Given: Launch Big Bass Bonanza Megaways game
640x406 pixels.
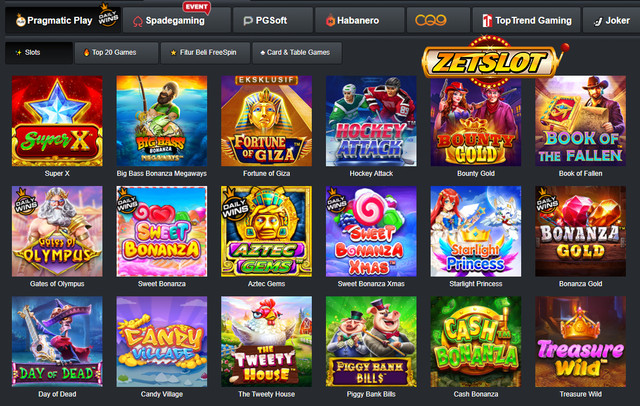Looking at the screenshot, I should 162,121.
